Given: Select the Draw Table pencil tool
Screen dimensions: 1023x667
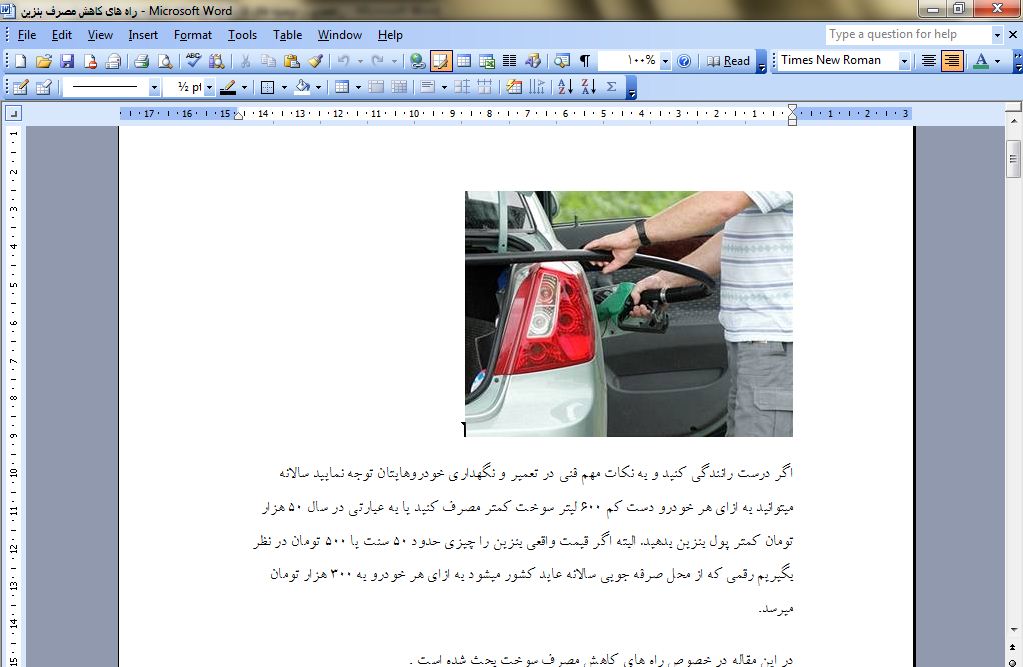Looking at the screenshot, I should click(x=20, y=87).
